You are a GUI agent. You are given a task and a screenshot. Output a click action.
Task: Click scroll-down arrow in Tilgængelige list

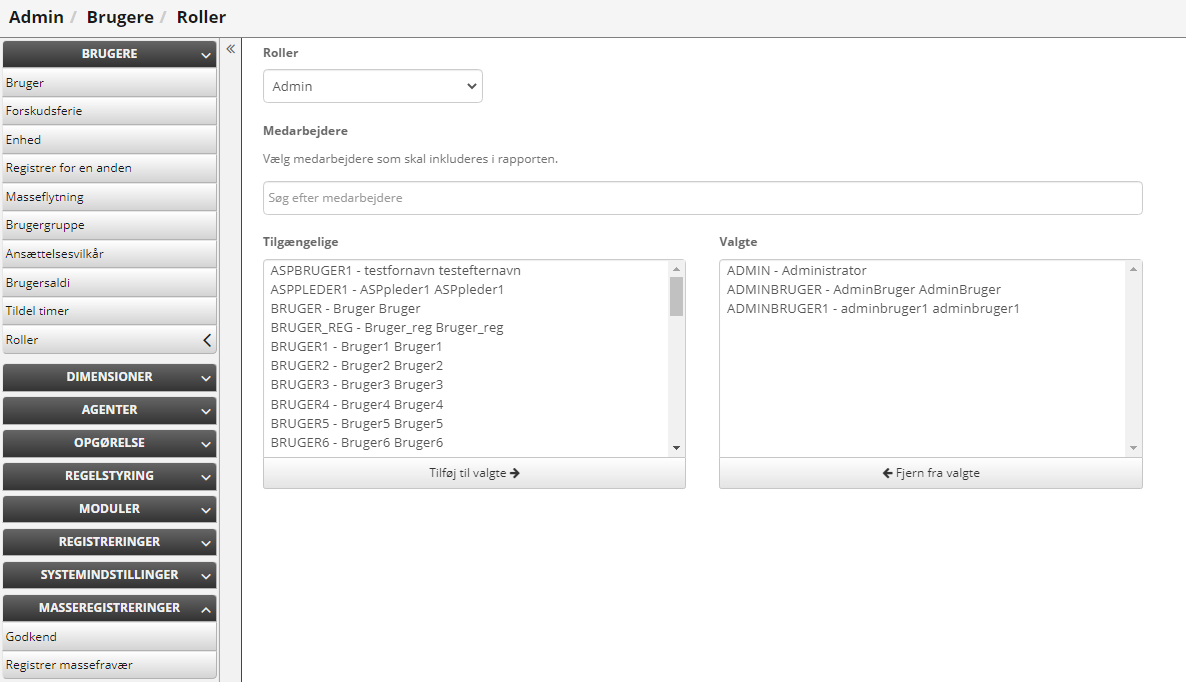pos(676,448)
